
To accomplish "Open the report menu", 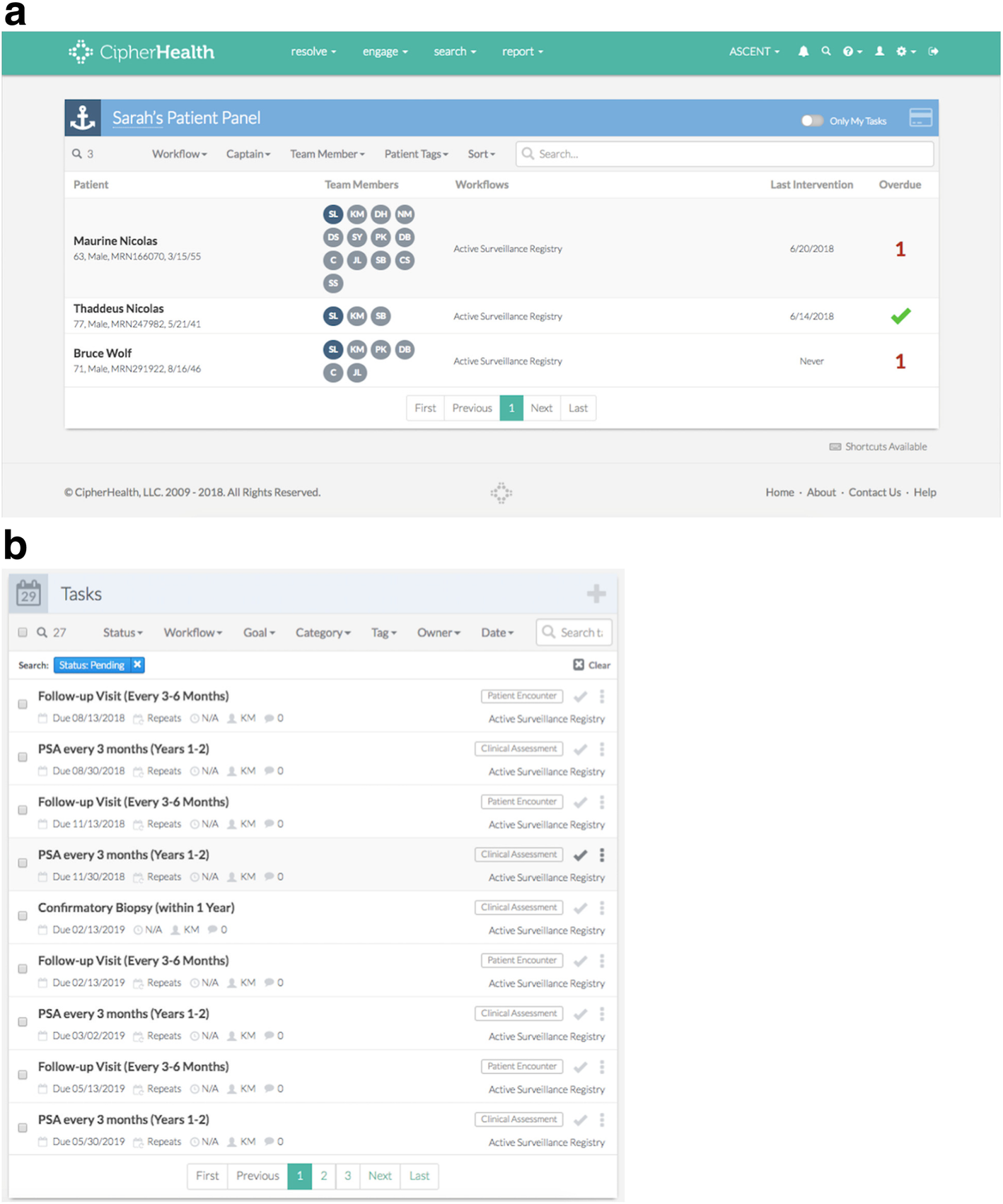I will click(x=523, y=52).
